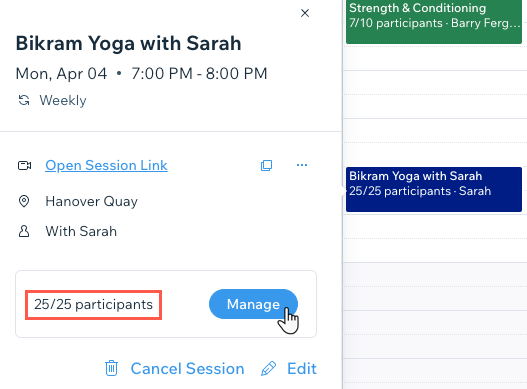Edit the session
Viewport: 527px width, 389px height.
302,368
